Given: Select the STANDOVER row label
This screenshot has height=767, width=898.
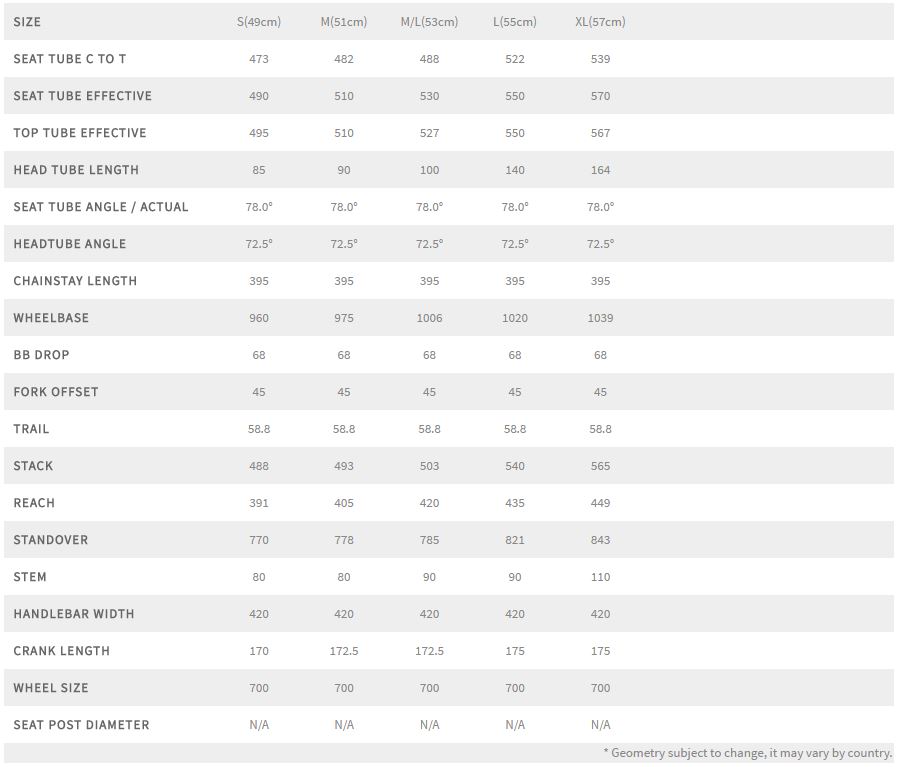Looking at the screenshot, I should pyautogui.click(x=51, y=540).
